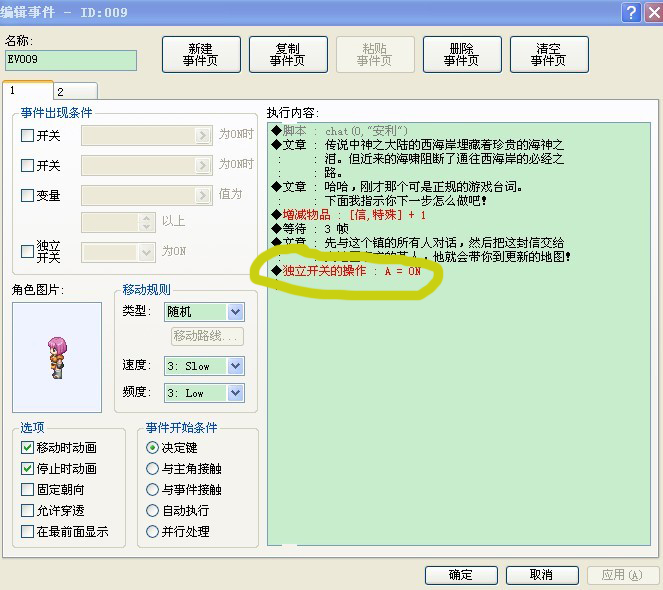This screenshot has height=590, width=663.
Task: Select the 与事件接触 trigger radio button
Action: coord(152,490)
